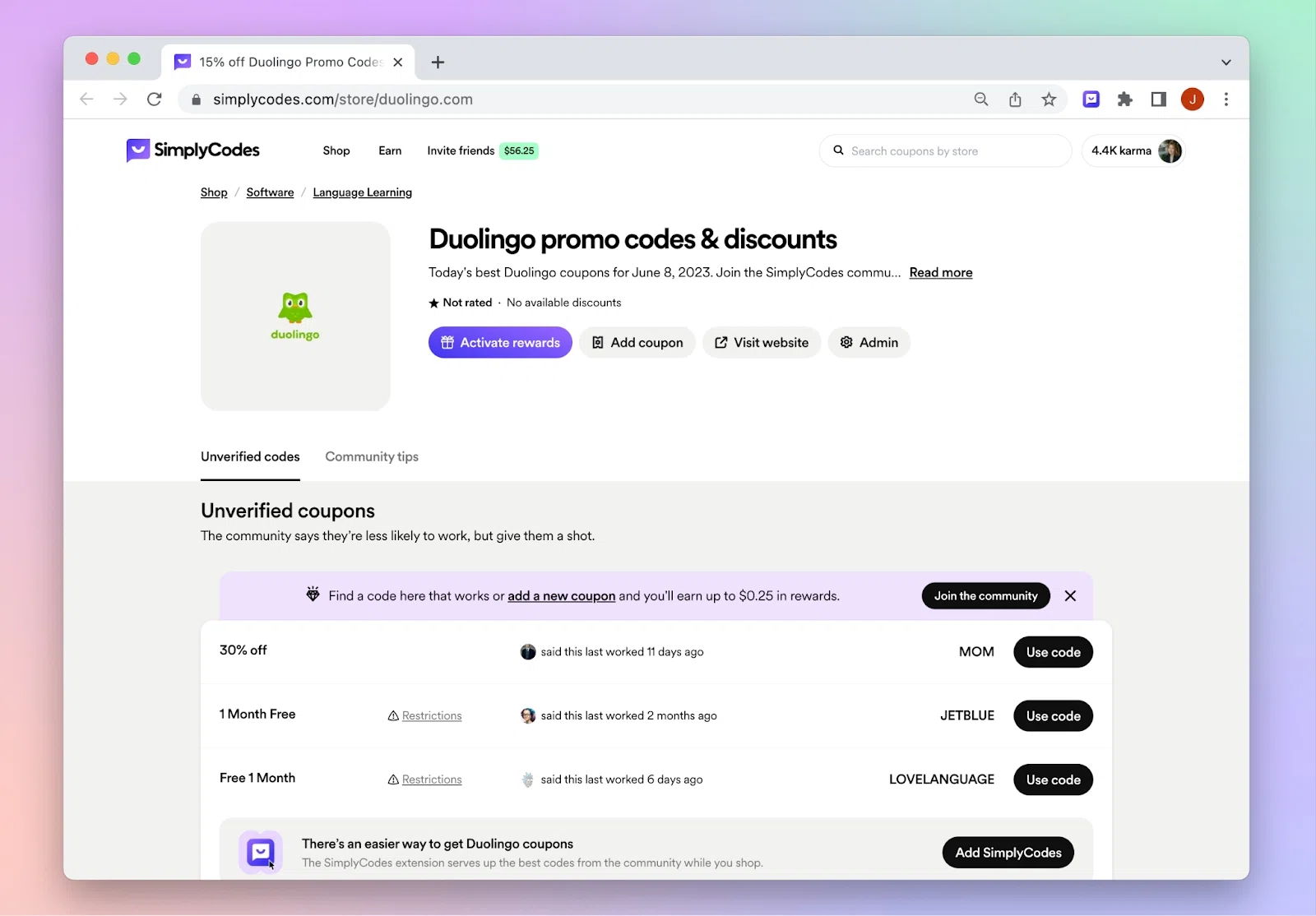Click the user avatar on LOVELANGUAGE row
The height and width of the screenshot is (916, 1316).
(x=528, y=780)
